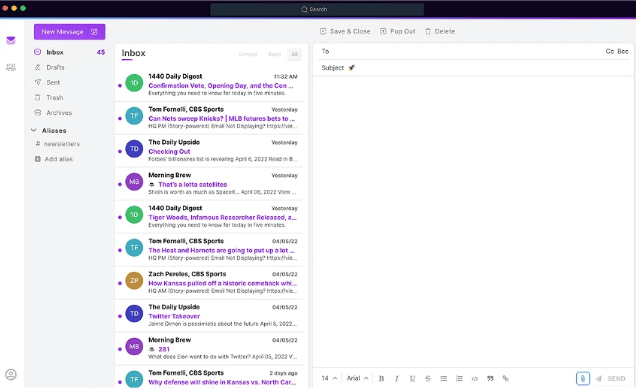Image resolution: width=636 pixels, height=392 pixels.
Task: Click the Bcc link
Action: (623, 52)
